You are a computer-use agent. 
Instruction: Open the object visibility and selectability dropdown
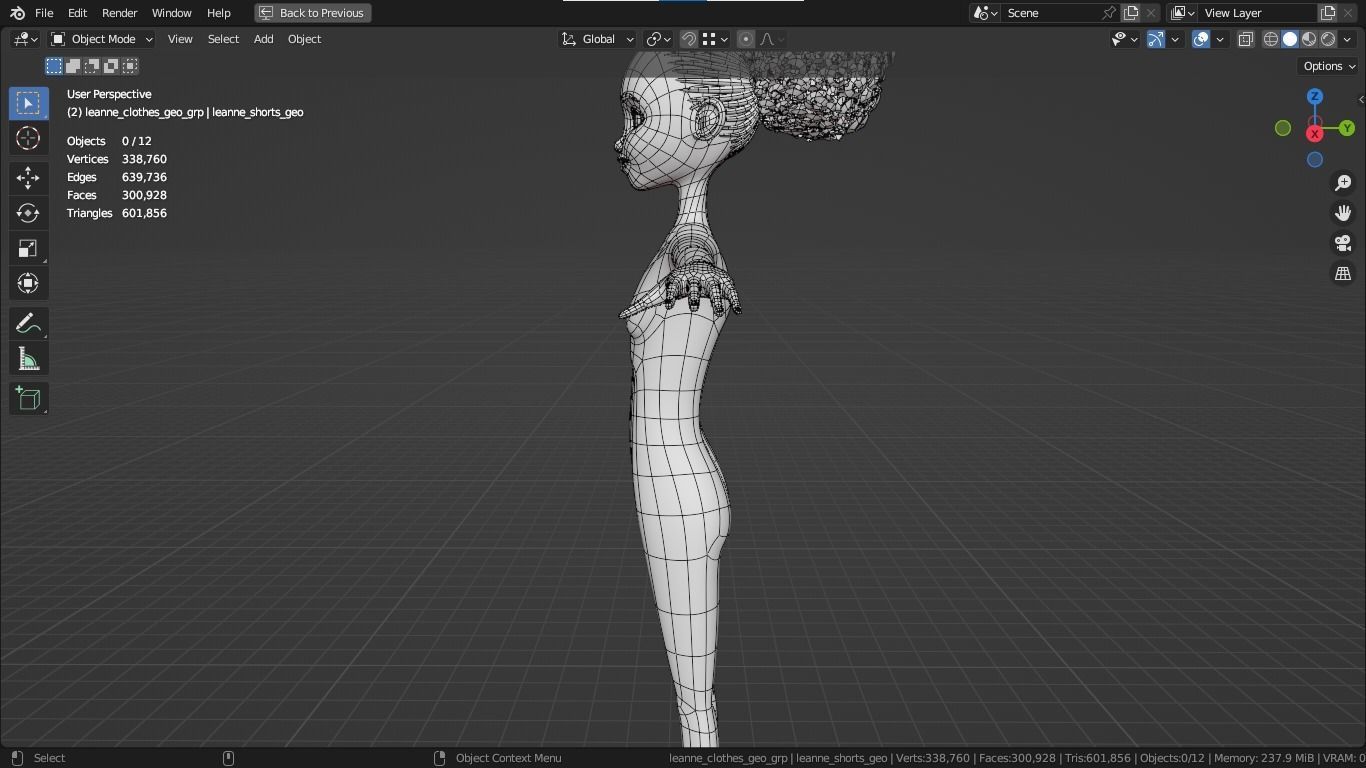coord(1125,39)
